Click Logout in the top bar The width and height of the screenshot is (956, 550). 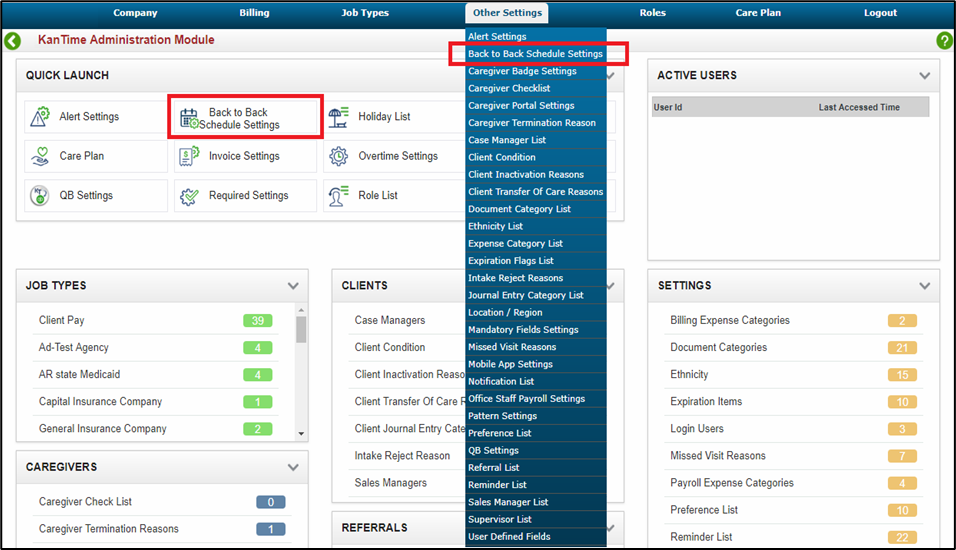click(880, 13)
